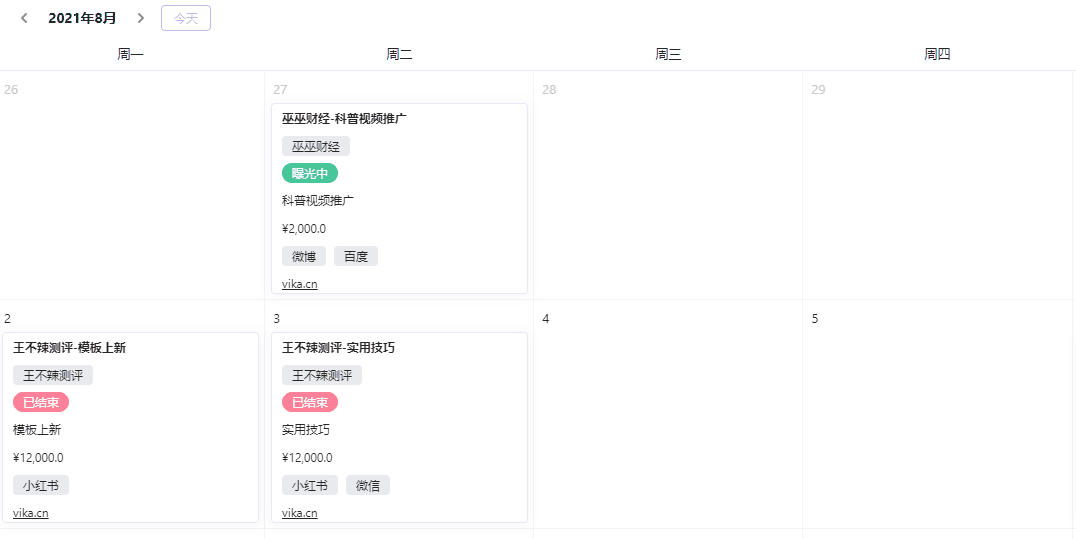Open vika.cn link in 实用技巧 card
This screenshot has width=1076, height=539.
(x=299, y=513)
